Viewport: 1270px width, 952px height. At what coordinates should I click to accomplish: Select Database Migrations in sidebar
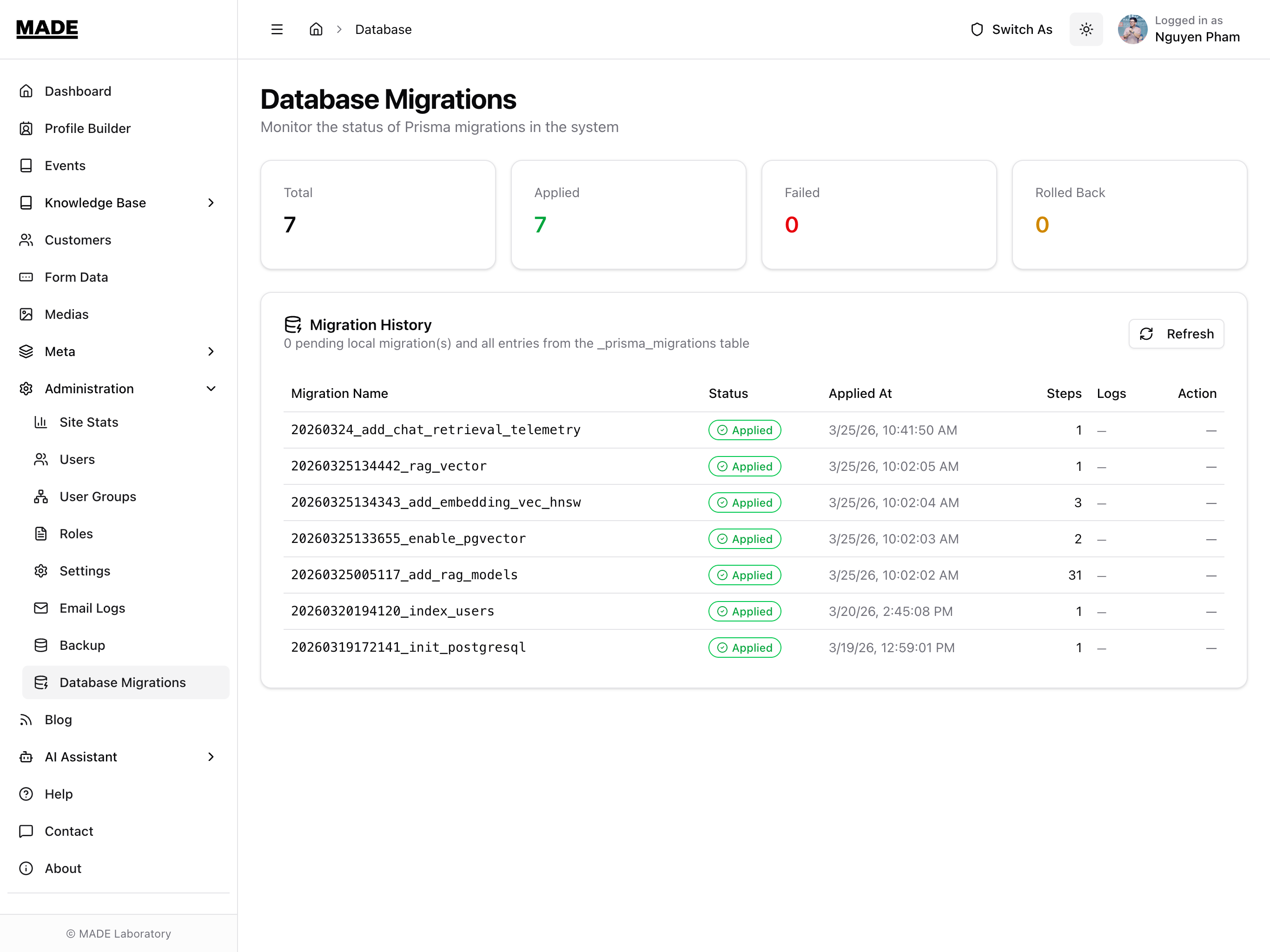tap(122, 682)
